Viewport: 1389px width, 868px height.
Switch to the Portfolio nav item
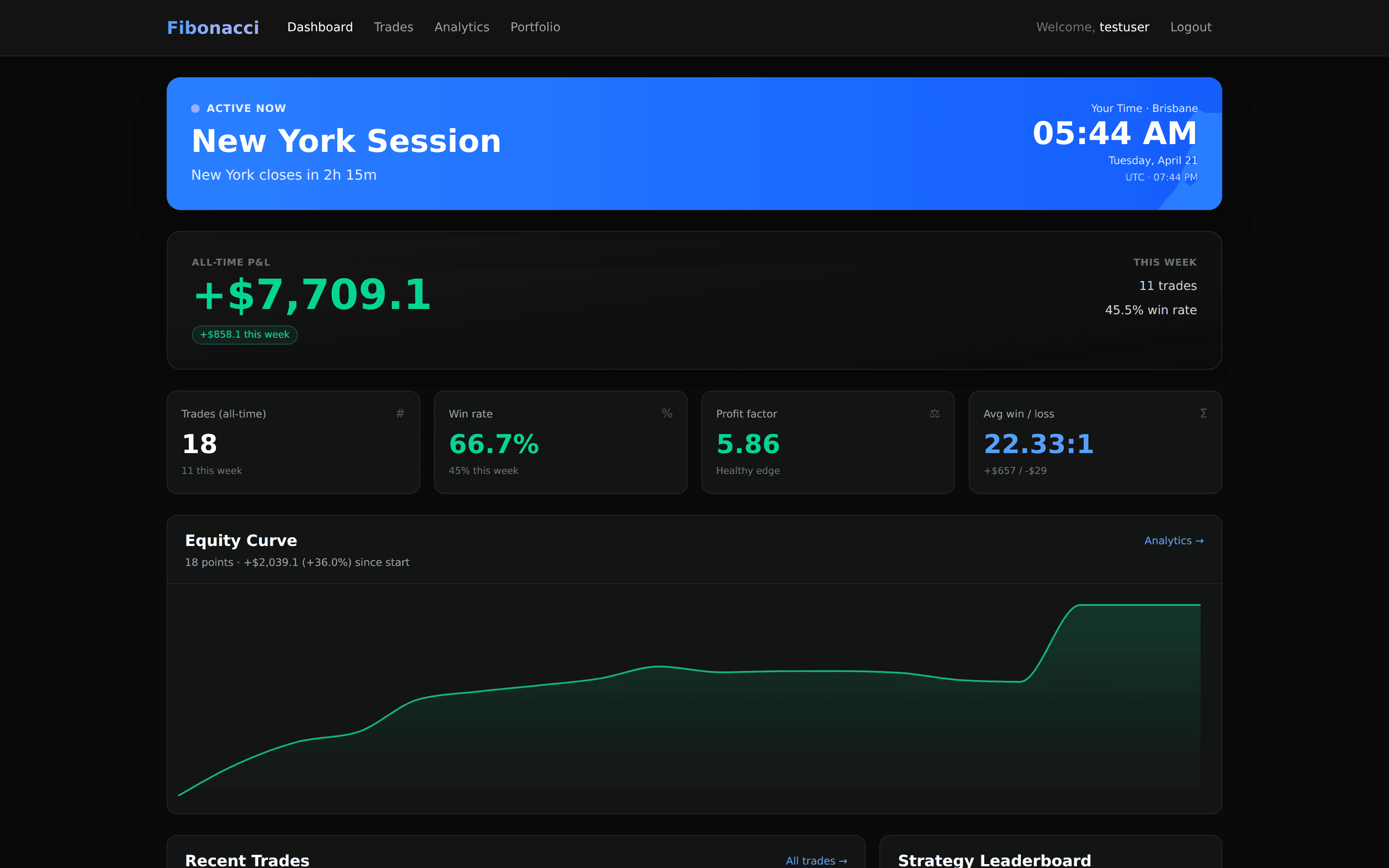535,27
